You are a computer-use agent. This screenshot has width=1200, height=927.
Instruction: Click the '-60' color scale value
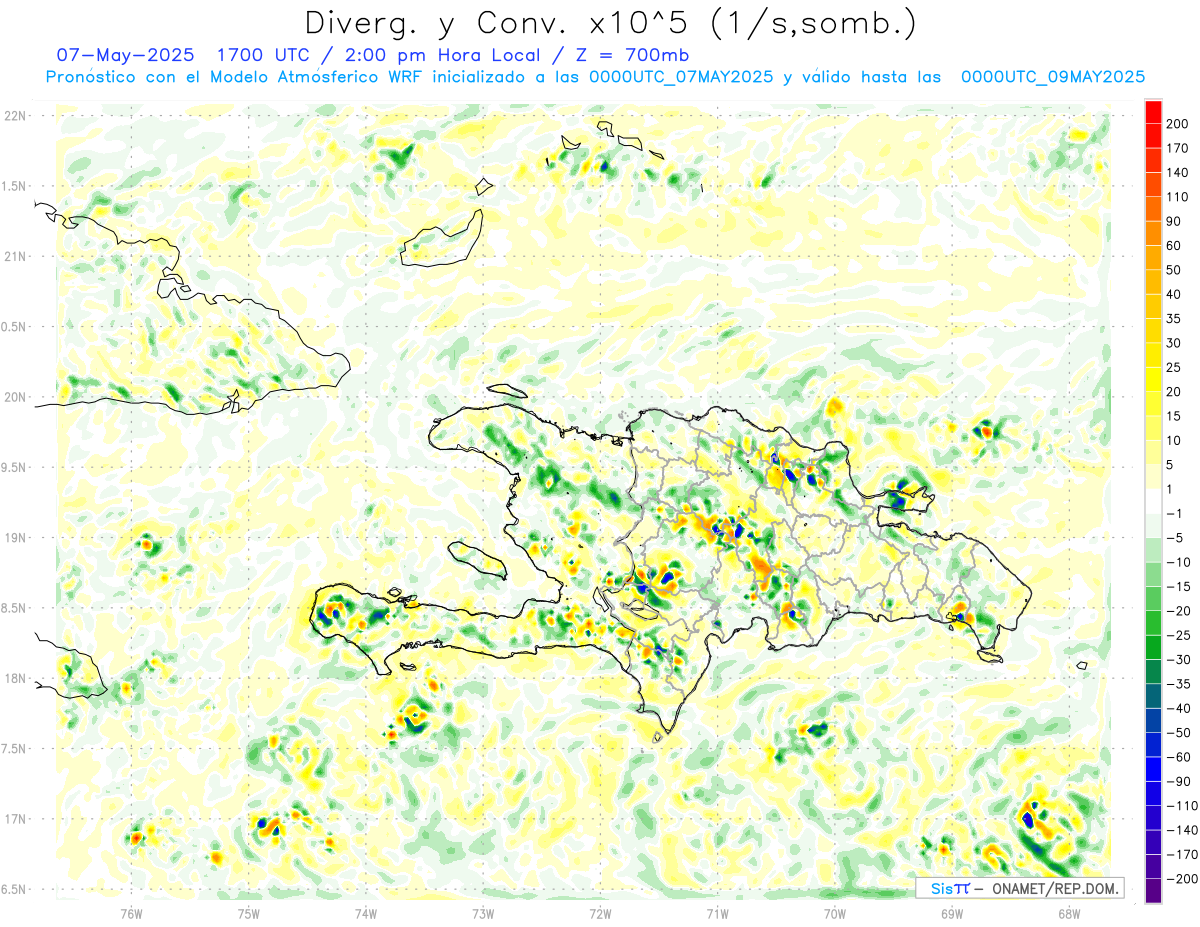[1178, 757]
